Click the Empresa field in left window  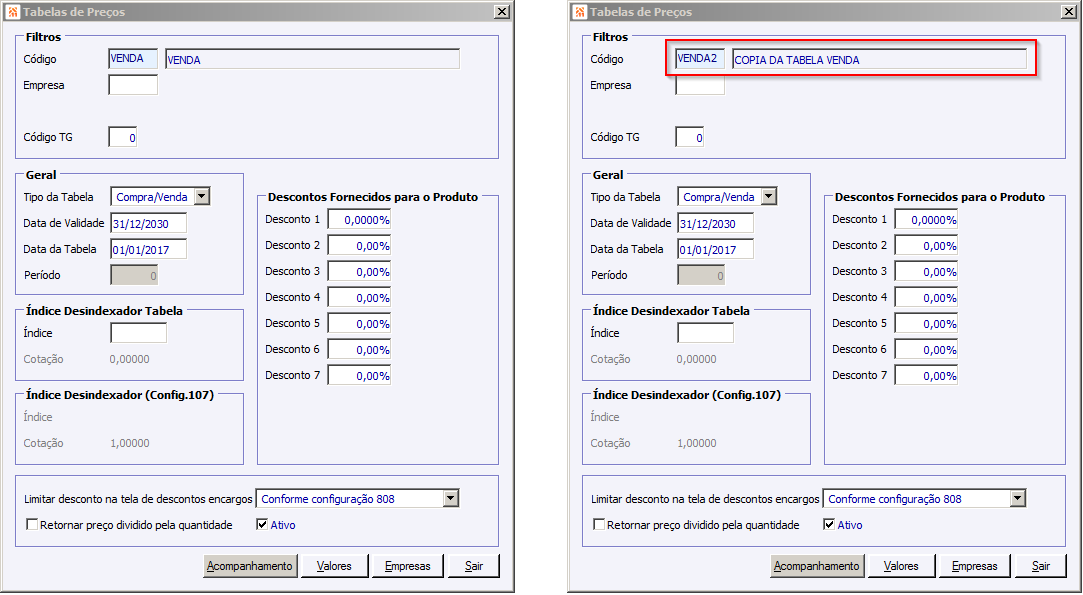click(133, 85)
